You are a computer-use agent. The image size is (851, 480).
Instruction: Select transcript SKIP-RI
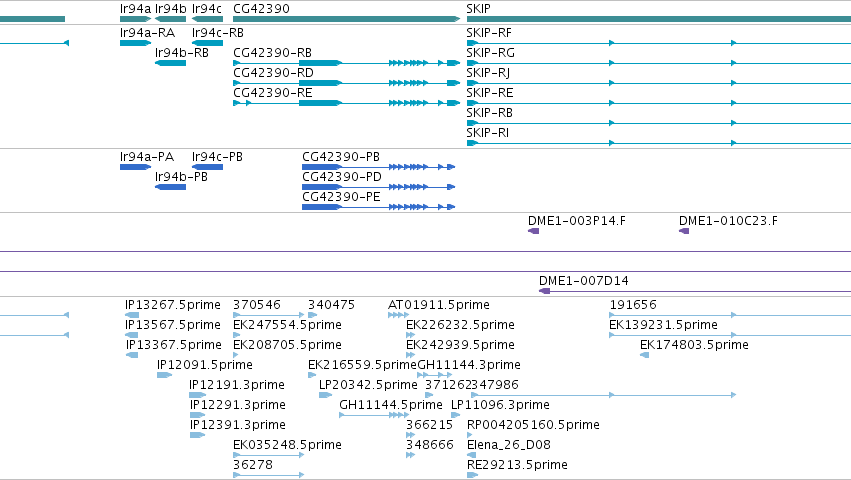pyautogui.click(x=658, y=143)
